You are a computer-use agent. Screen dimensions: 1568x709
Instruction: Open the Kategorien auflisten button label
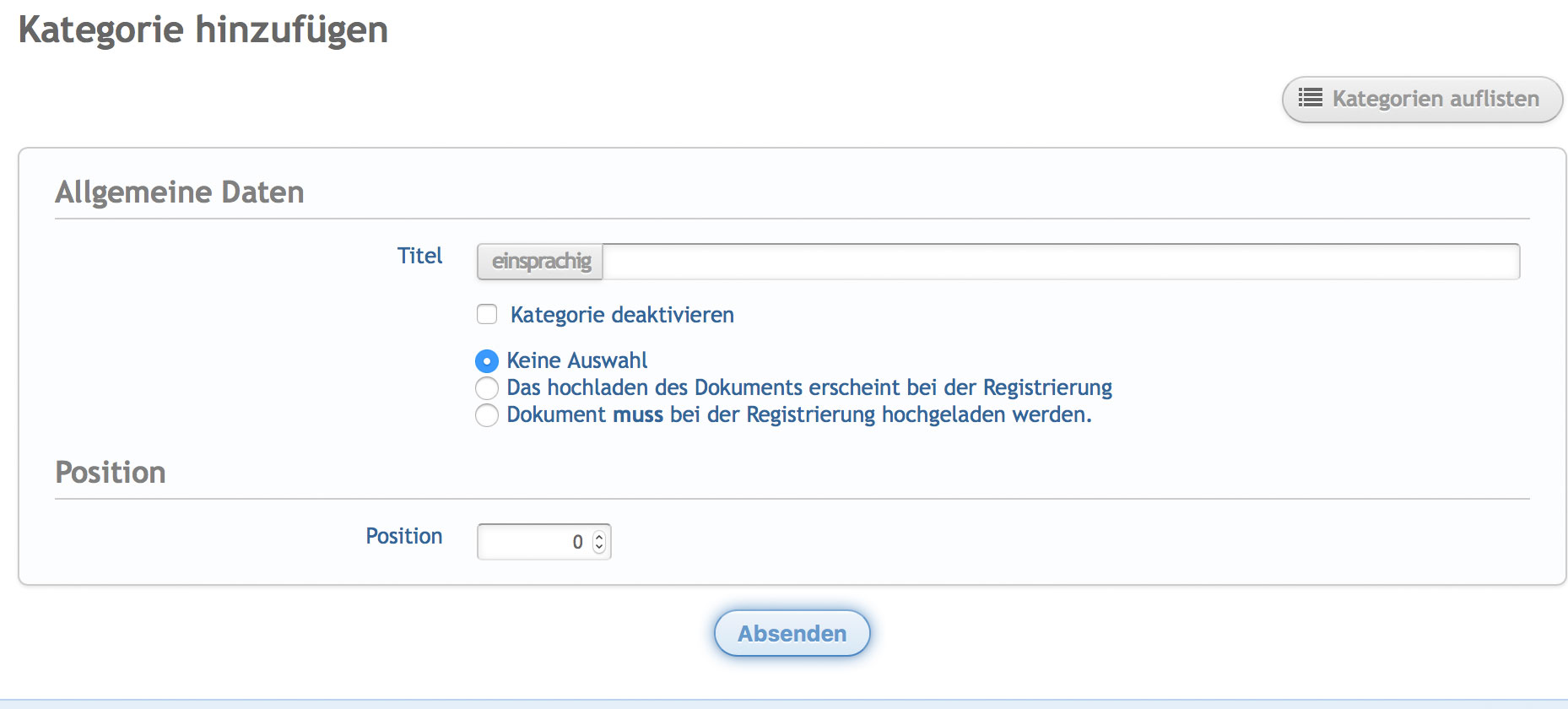tap(1436, 99)
